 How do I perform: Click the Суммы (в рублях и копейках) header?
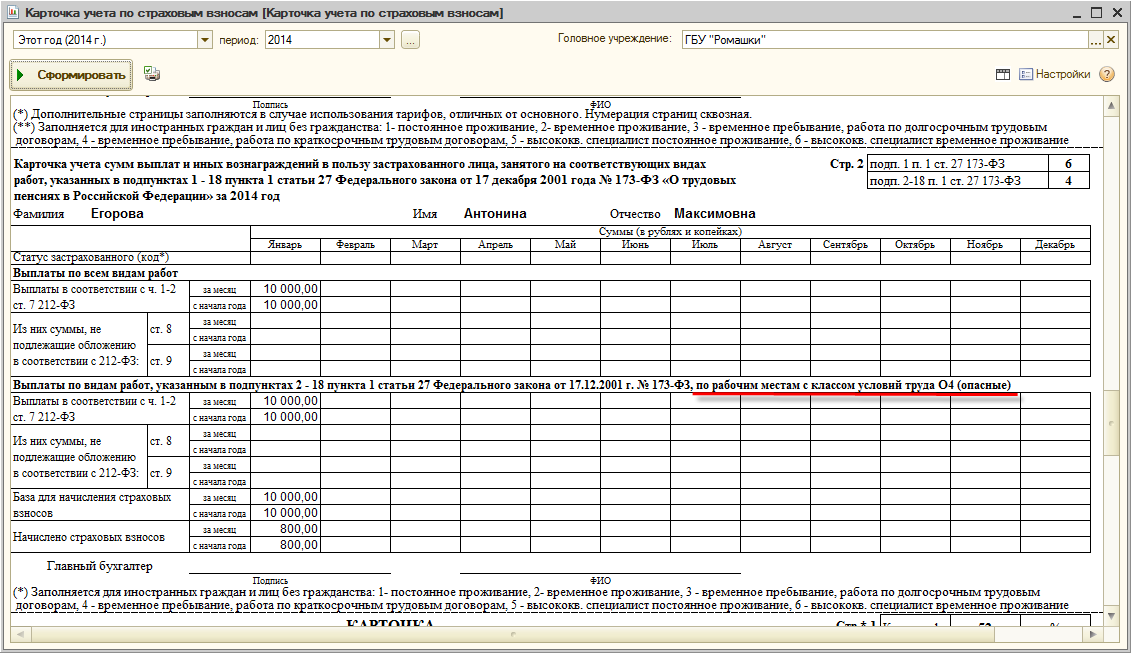[x=670, y=232]
